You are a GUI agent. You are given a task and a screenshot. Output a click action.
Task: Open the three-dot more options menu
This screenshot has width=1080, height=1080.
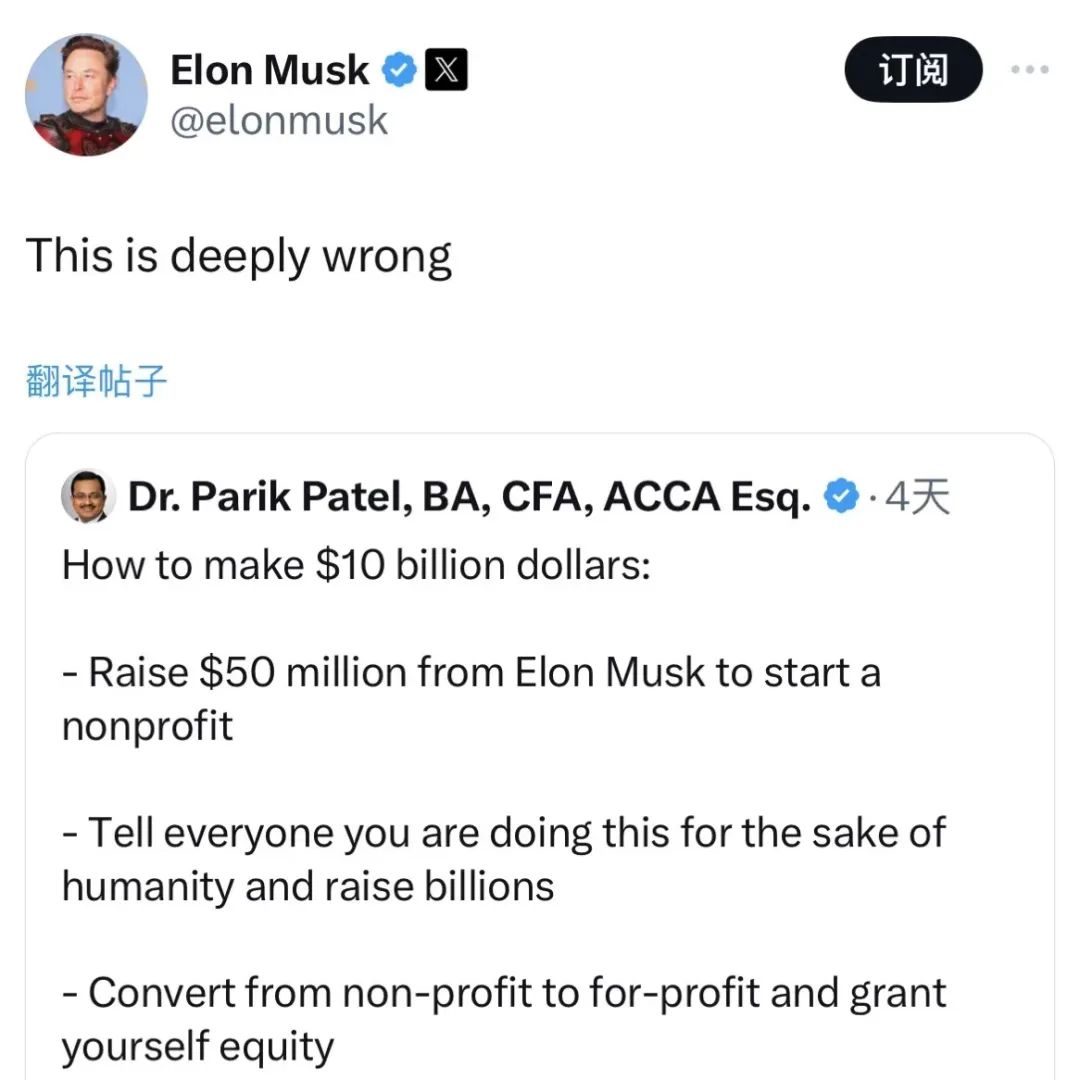tap(1030, 70)
